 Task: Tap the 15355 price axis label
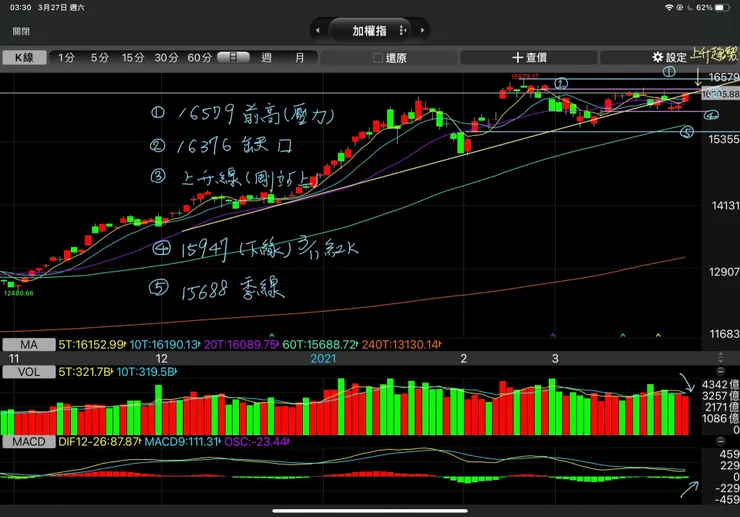pyautogui.click(x=723, y=139)
